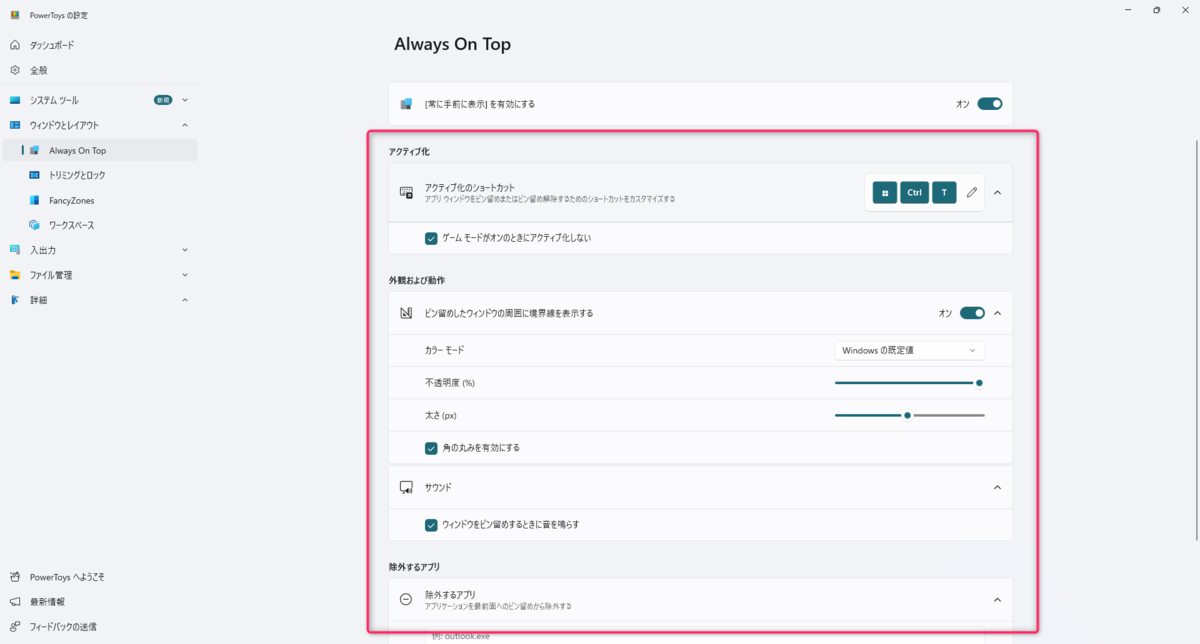Click the 最新情報 megaphone icon

point(15,602)
